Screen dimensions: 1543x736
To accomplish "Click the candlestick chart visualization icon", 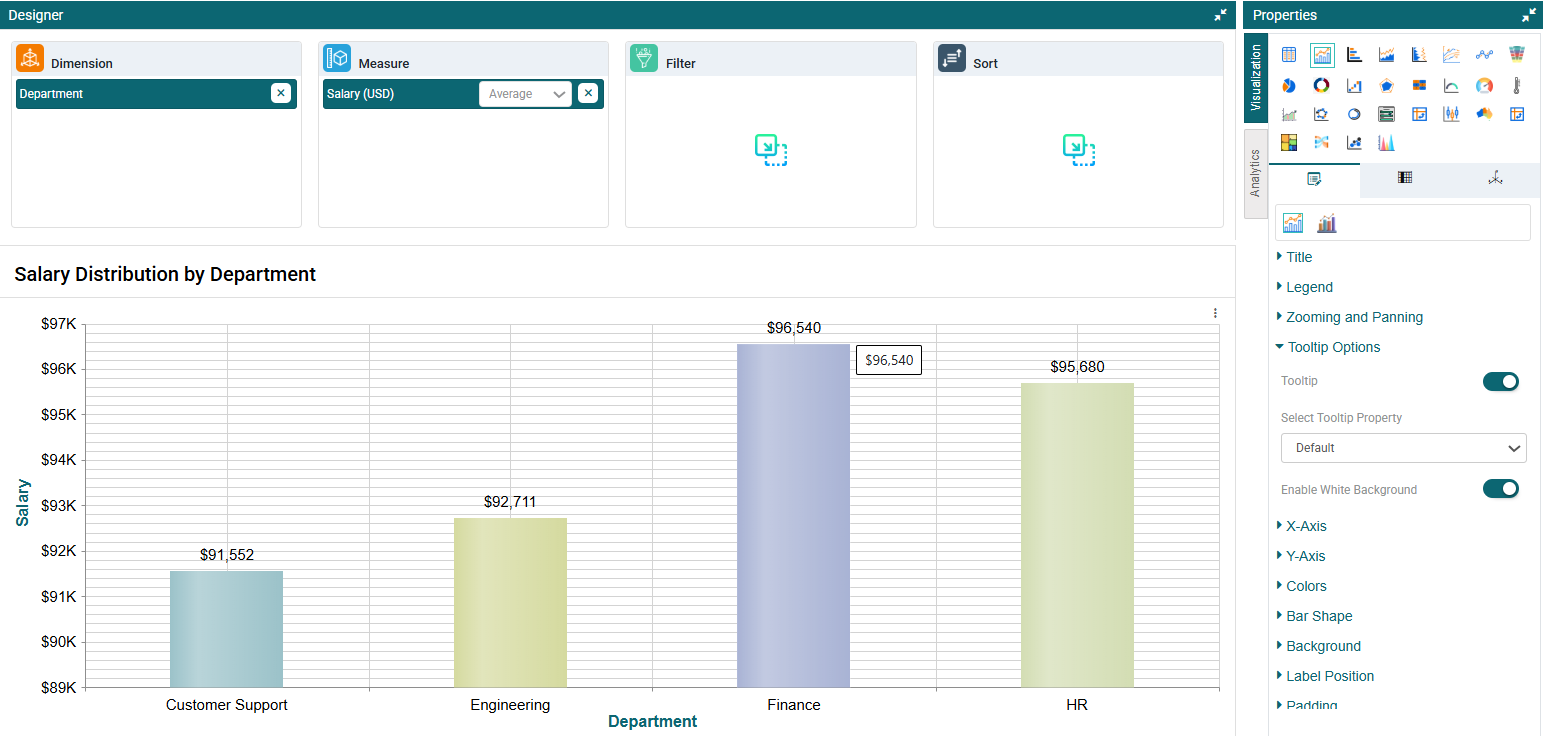I will coord(1451,114).
